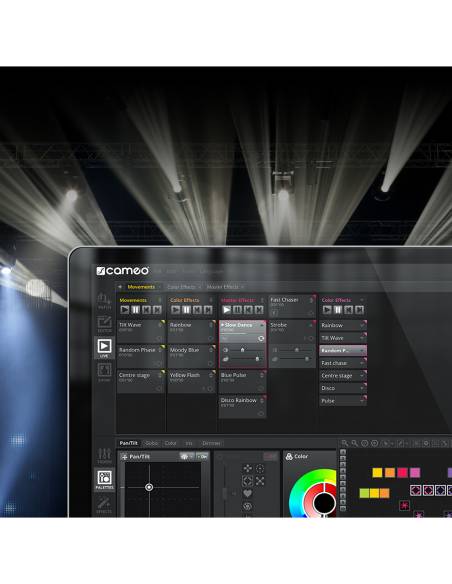Select the Movements top tab
The image size is (452, 584).
pyautogui.click(x=141, y=287)
